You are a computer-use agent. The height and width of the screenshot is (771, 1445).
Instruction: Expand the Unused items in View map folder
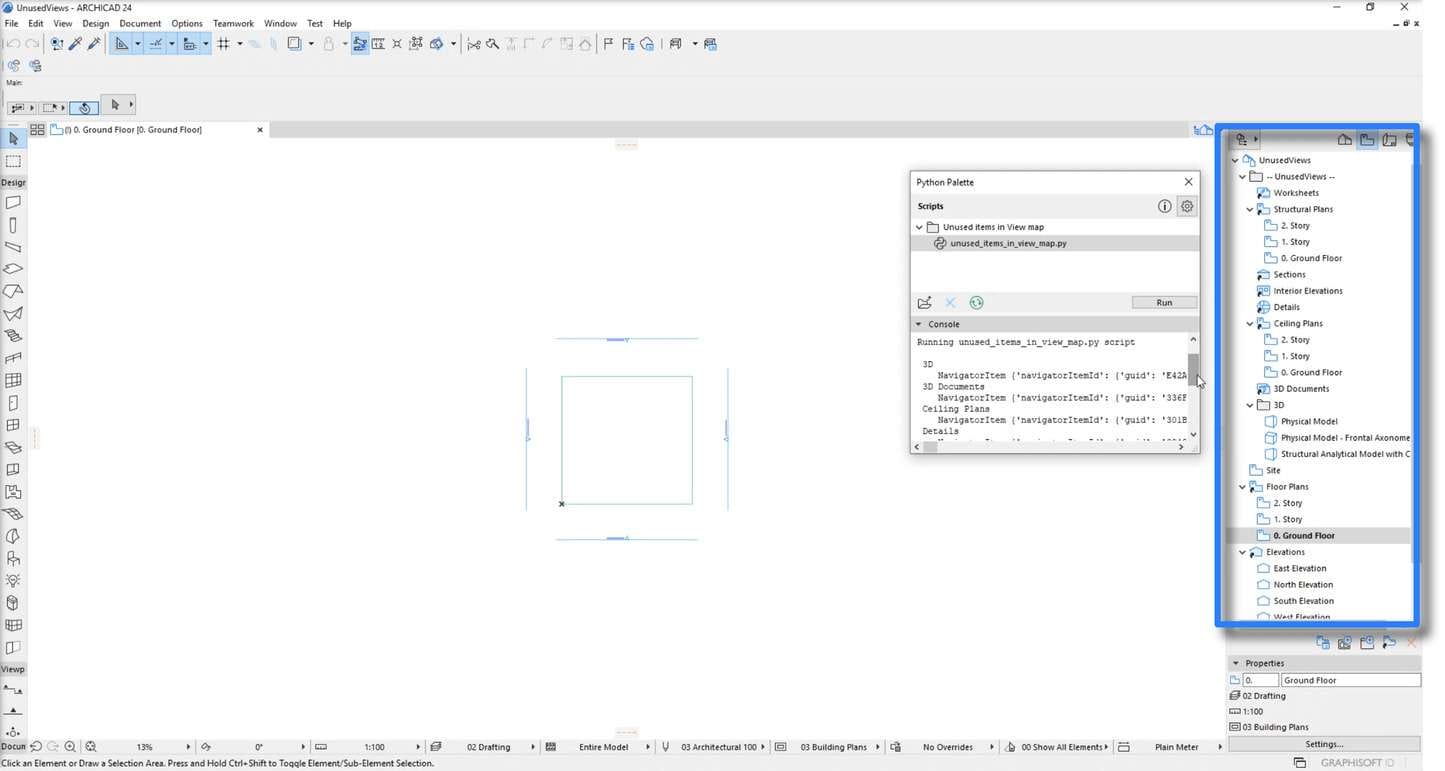coord(919,227)
